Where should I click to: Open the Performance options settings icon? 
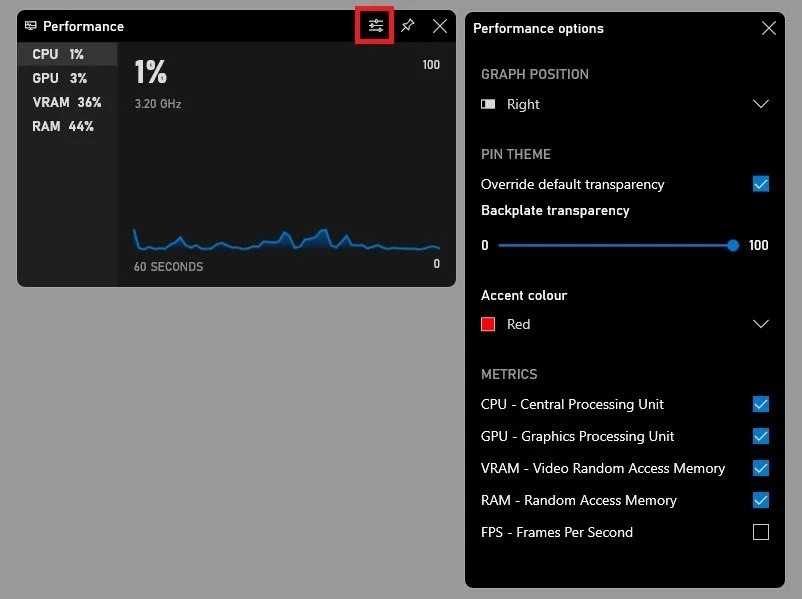pyautogui.click(x=374, y=26)
